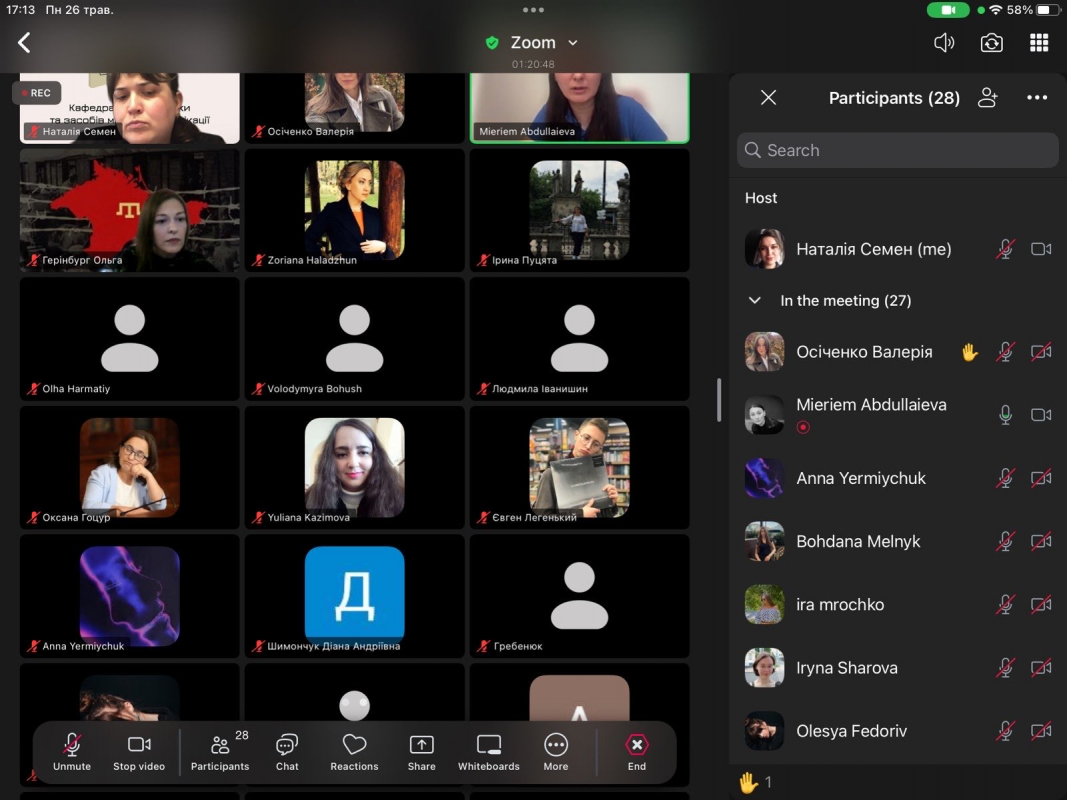Stop video using the camera button
The height and width of the screenshot is (800, 1067).
139,752
